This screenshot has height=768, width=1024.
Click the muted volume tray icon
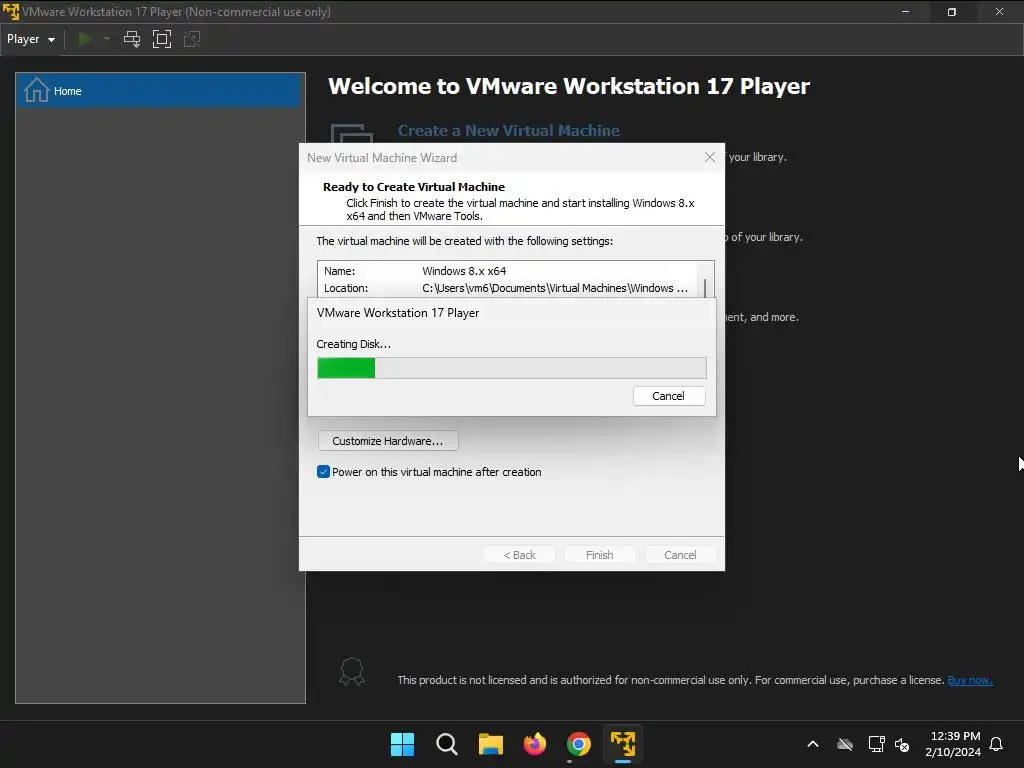click(x=902, y=744)
